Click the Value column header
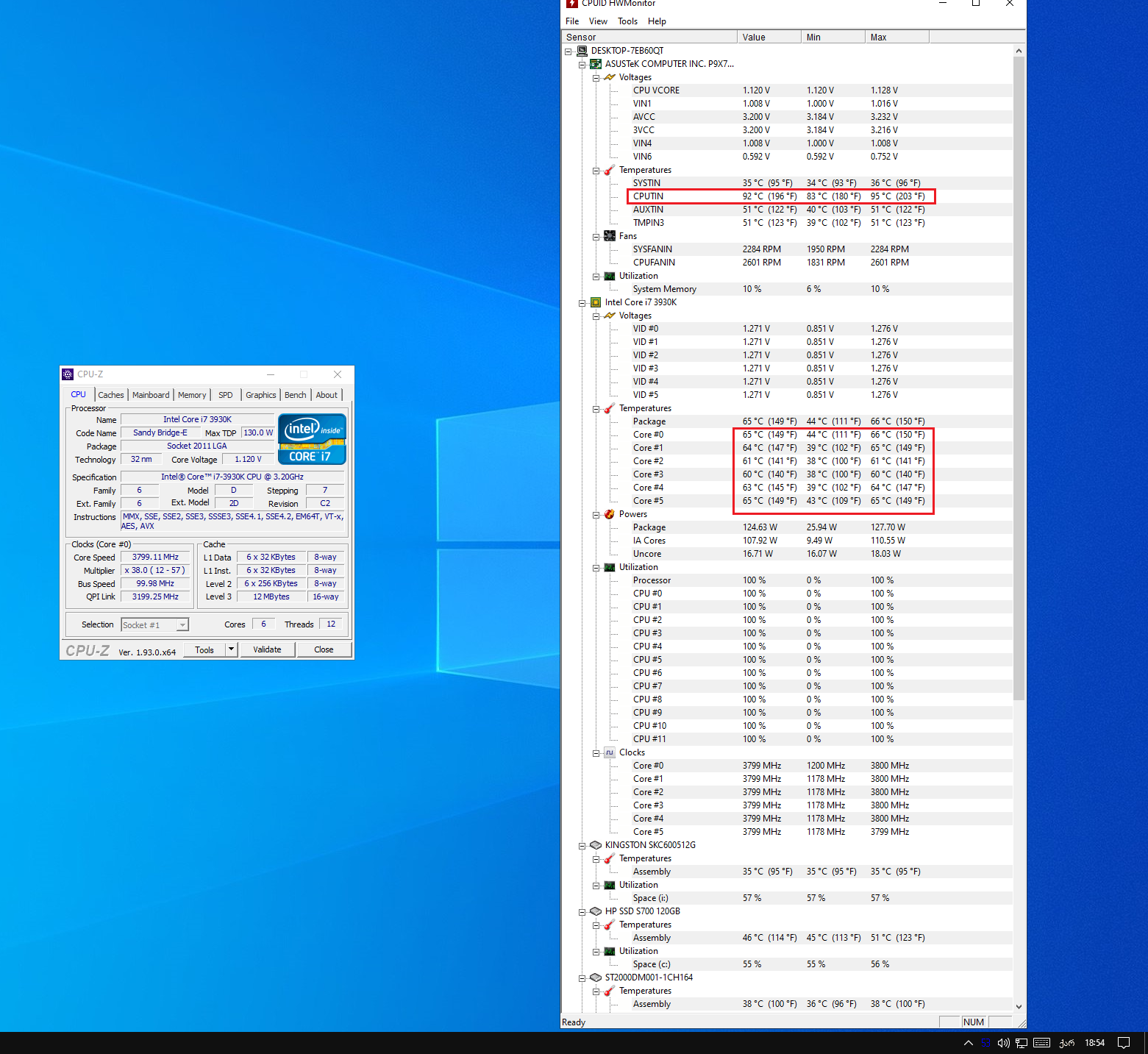The image size is (1148, 1054). 768,38
